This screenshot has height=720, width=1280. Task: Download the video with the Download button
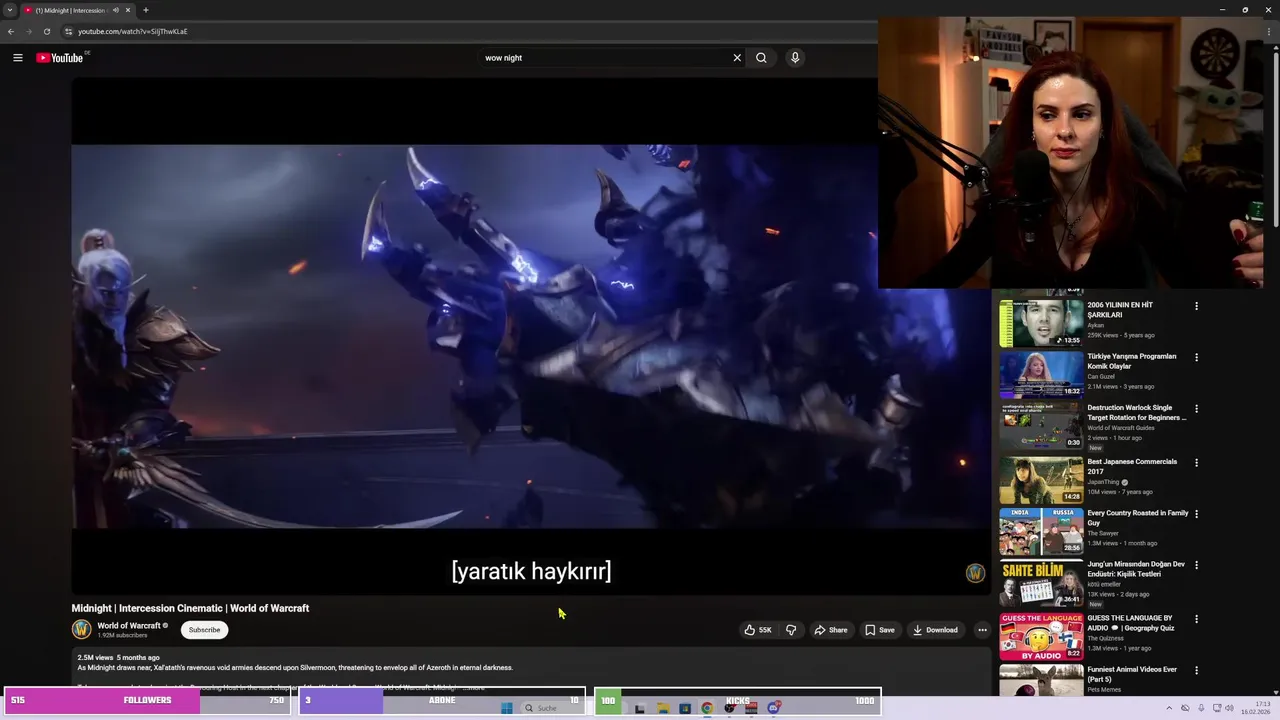935,630
